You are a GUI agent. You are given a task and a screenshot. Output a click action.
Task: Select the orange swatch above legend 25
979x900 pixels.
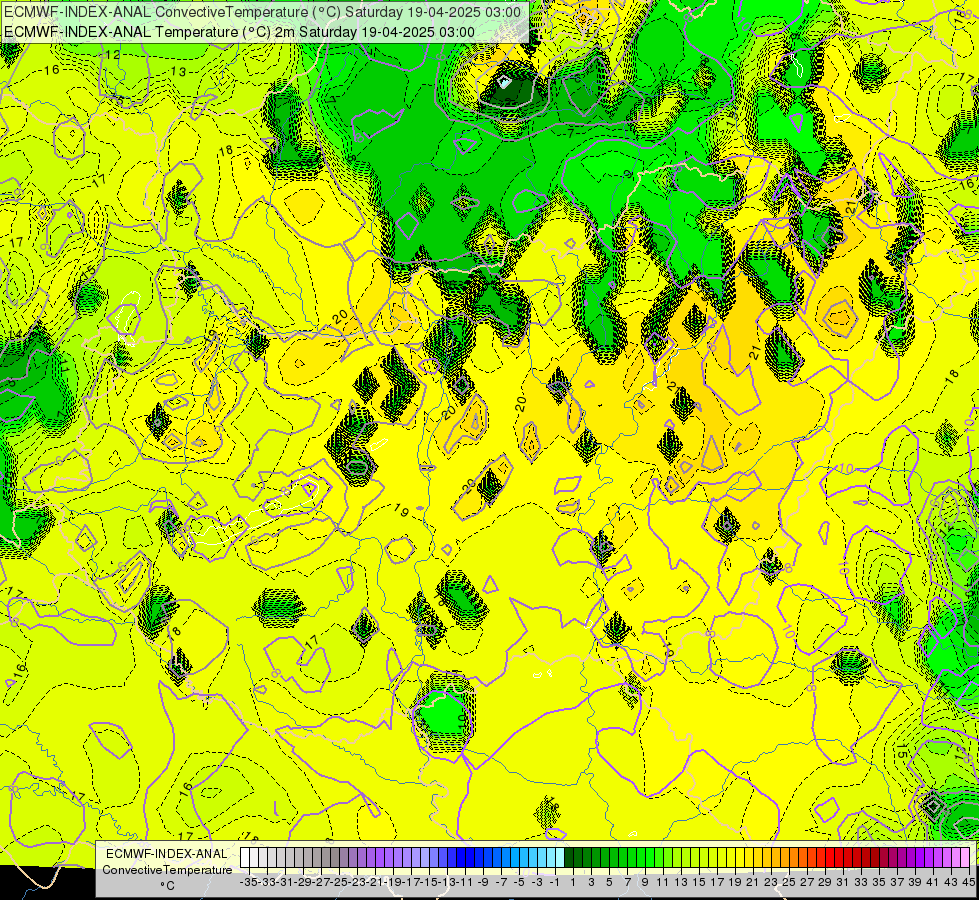pos(794,857)
